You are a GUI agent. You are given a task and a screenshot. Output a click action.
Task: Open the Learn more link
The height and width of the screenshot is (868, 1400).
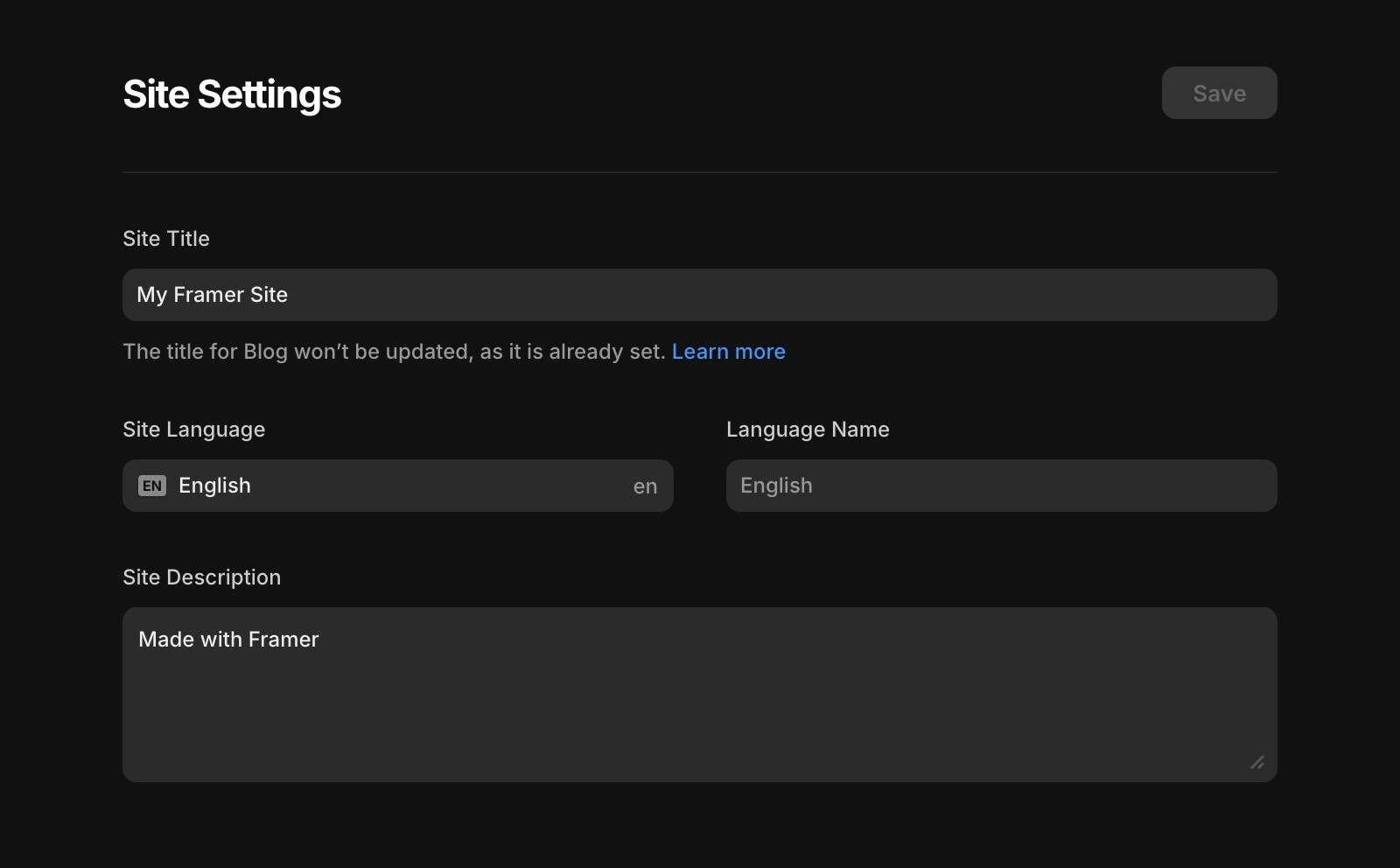click(728, 352)
